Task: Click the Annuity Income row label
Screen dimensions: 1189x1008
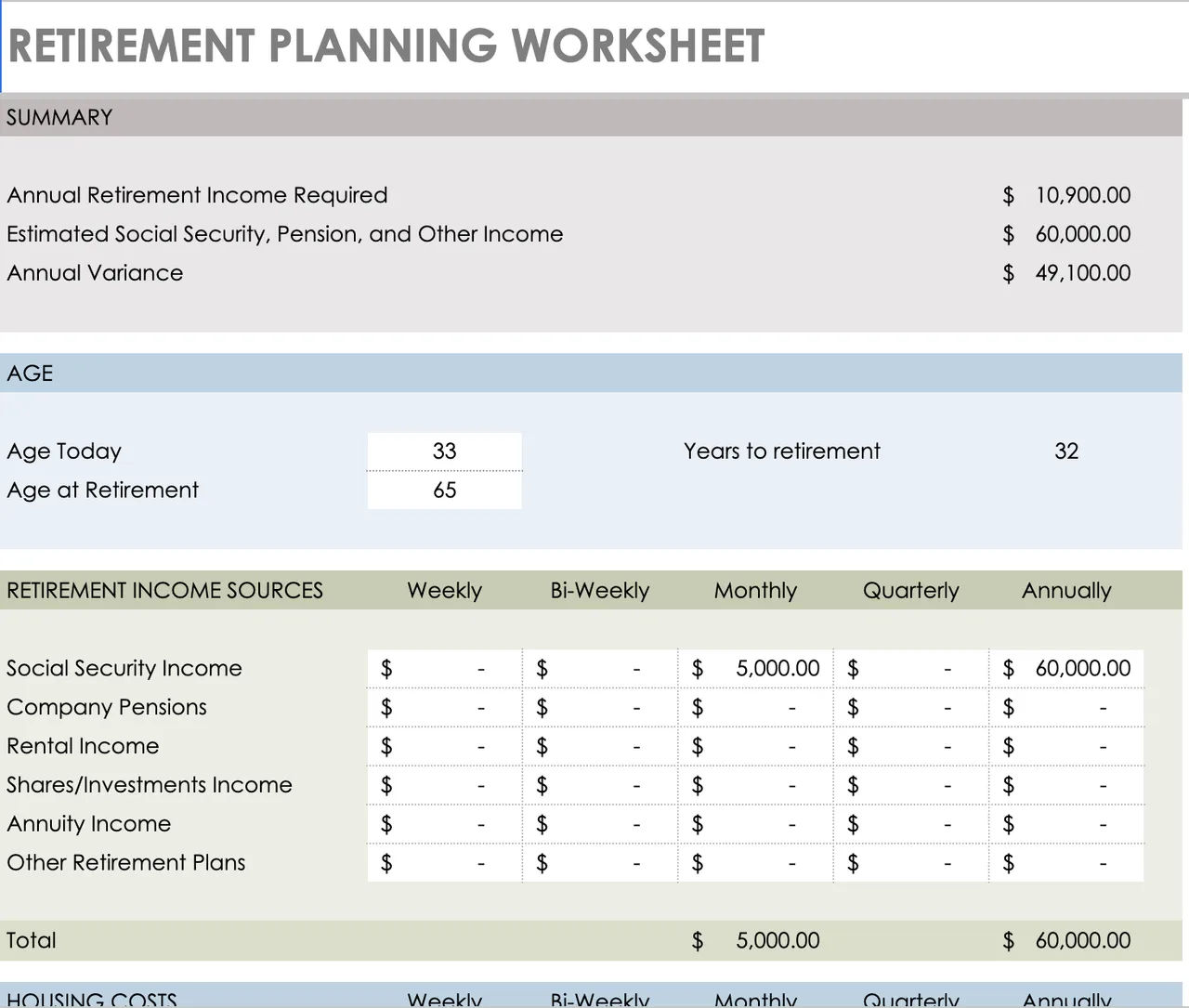Action: point(89,825)
